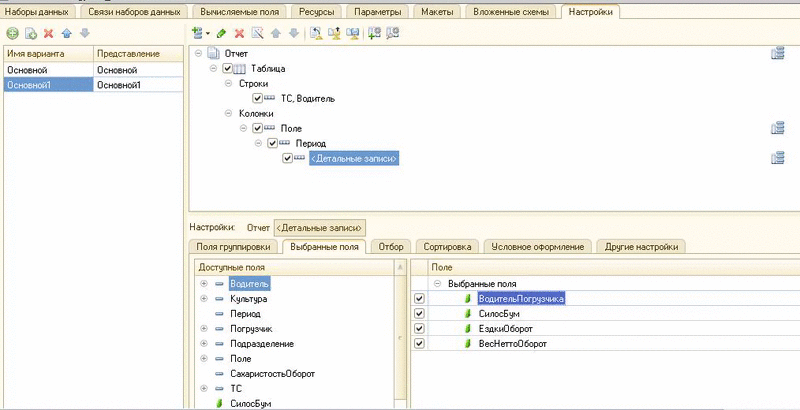Delete selected structure element red cross
Screen dimensions: 800x410
click(x=239, y=34)
